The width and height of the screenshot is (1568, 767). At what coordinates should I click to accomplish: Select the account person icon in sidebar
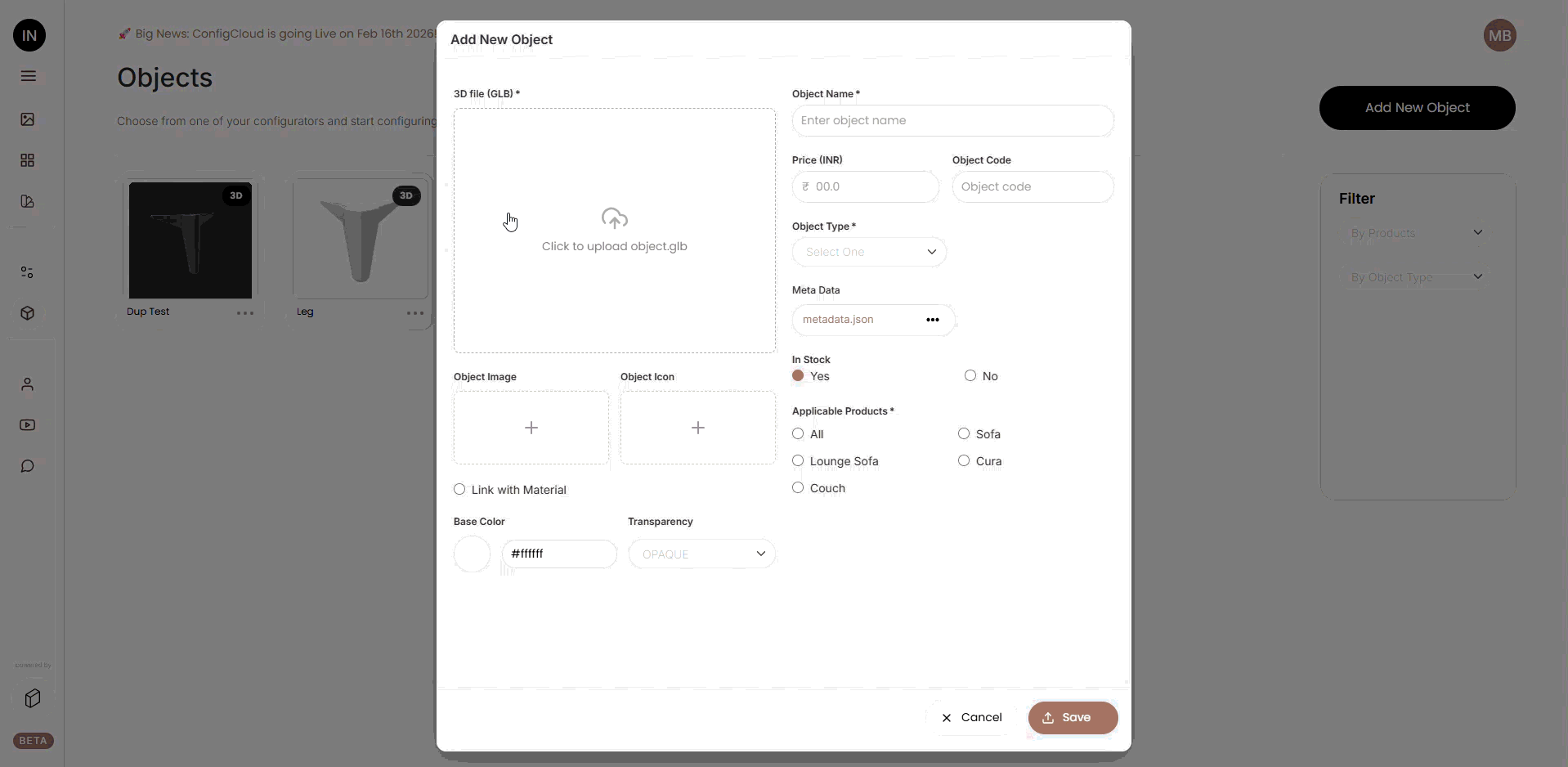click(29, 384)
